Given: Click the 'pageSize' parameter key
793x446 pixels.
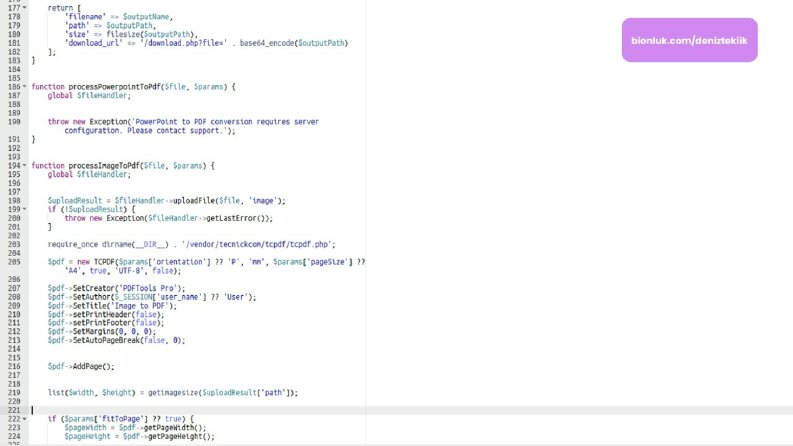Looking at the screenshot, I should point(328,262).
